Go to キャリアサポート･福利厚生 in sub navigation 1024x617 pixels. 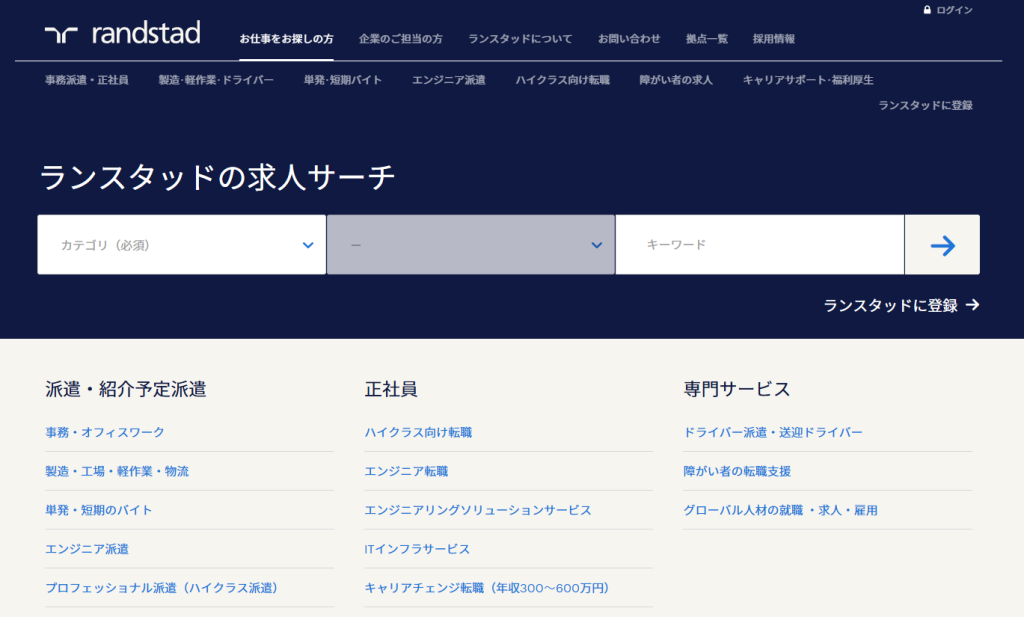coord(808,80)
